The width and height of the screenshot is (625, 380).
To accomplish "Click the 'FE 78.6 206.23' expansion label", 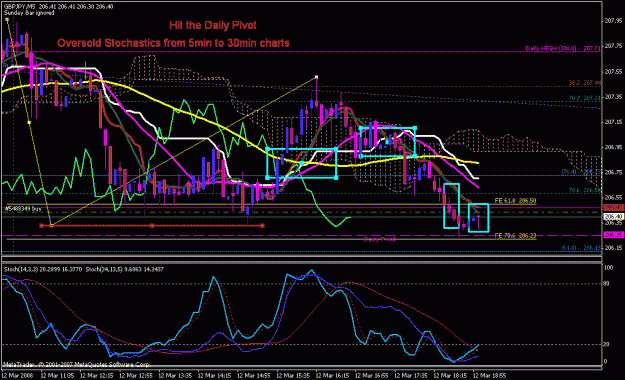I will (515, 236).
